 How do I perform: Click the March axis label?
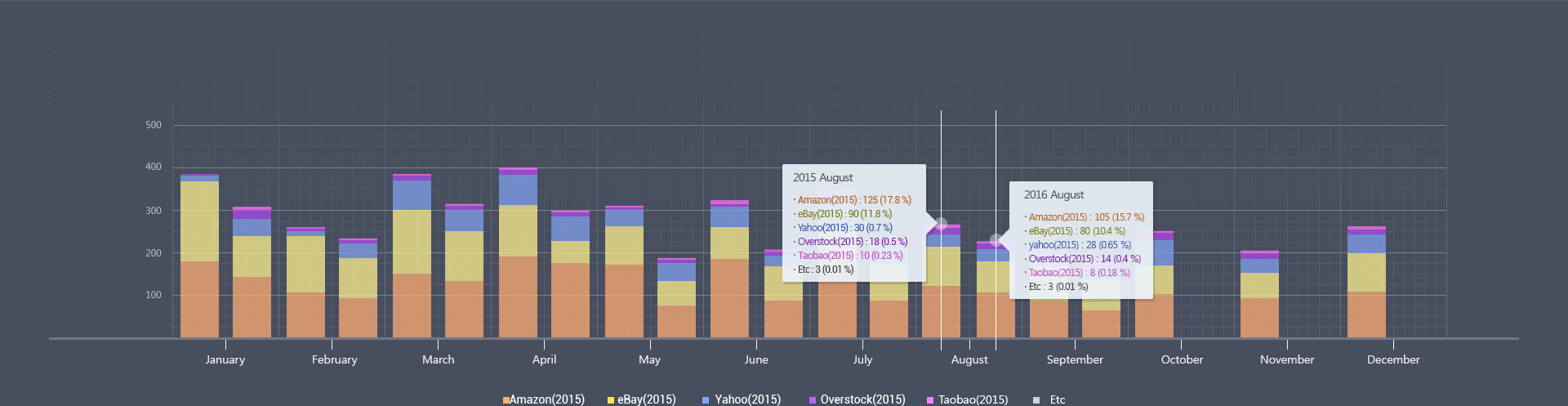click(x=439, y=359)
